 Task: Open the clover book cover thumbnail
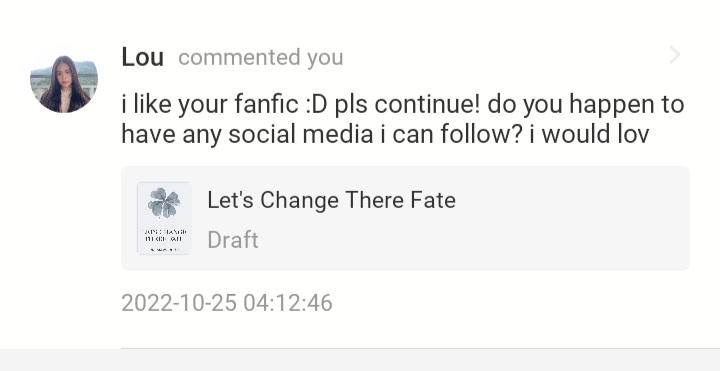164,218
